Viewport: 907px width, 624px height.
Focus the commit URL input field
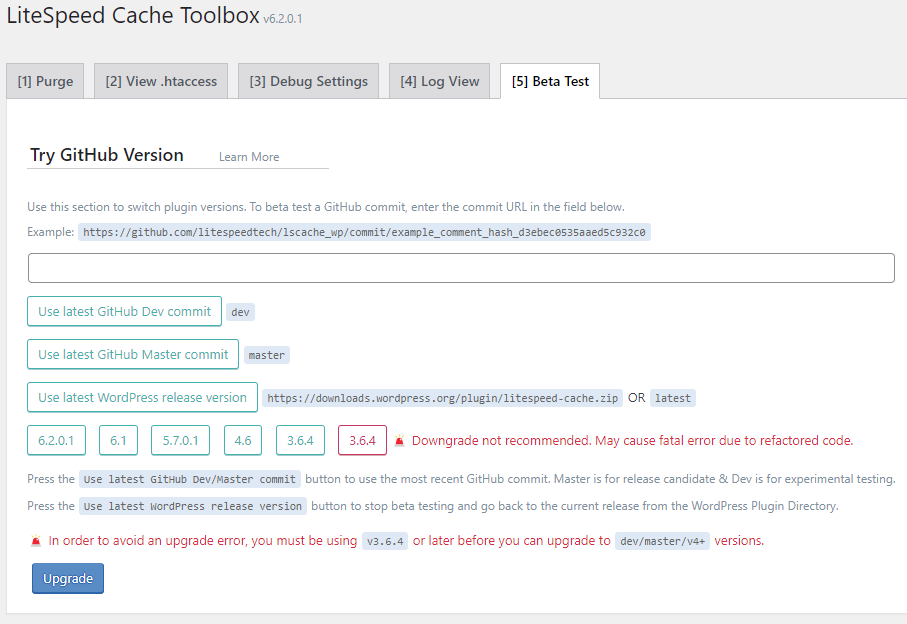(461, 268)
